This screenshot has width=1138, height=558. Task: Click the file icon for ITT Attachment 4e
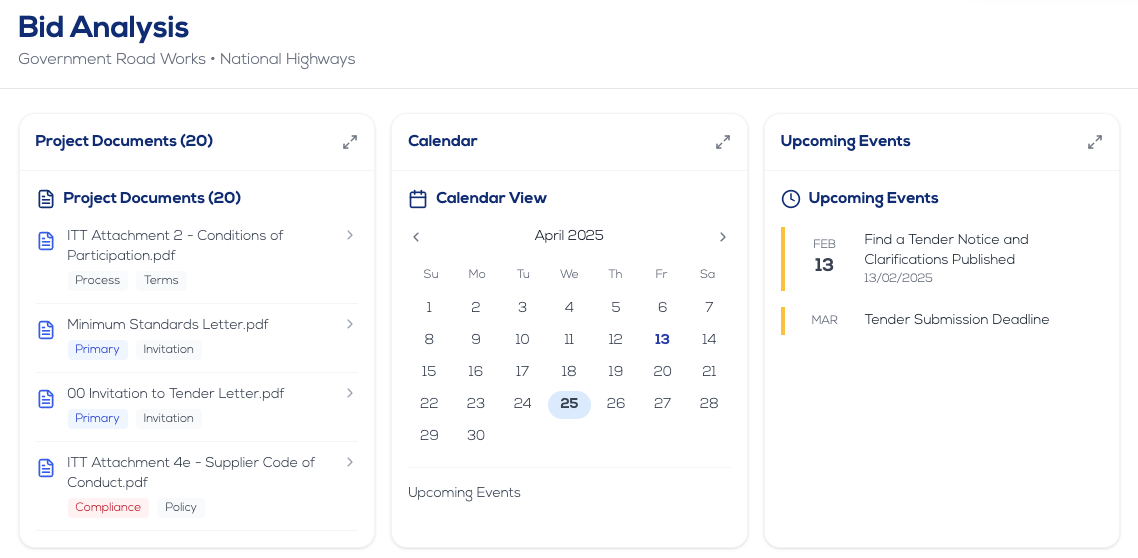click(x=46, y=468)
